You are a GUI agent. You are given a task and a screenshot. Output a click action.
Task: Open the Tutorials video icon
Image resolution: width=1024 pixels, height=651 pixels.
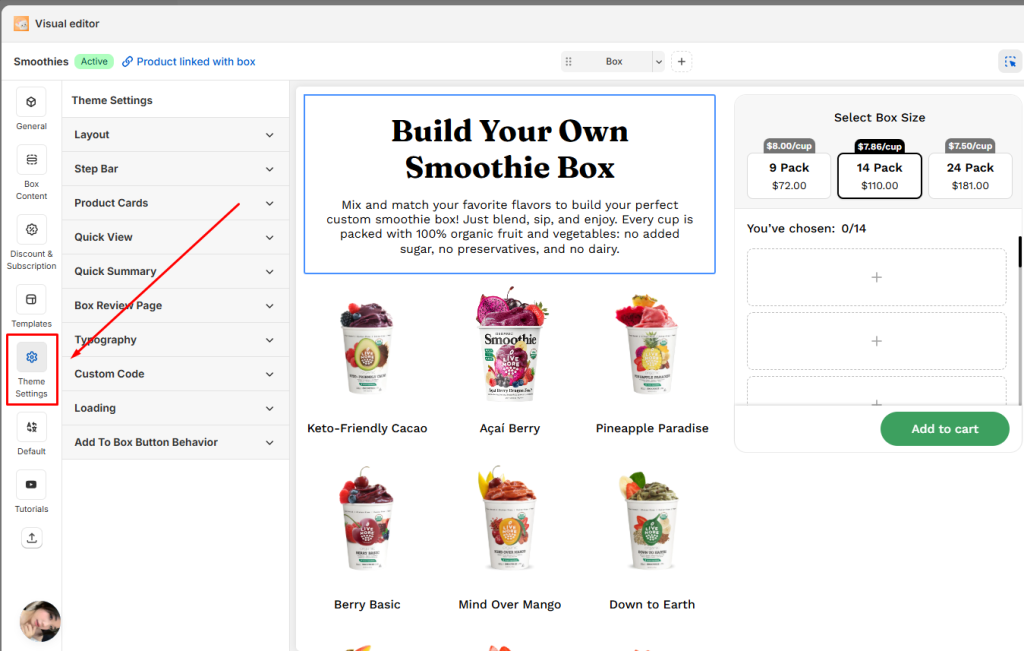31,485
